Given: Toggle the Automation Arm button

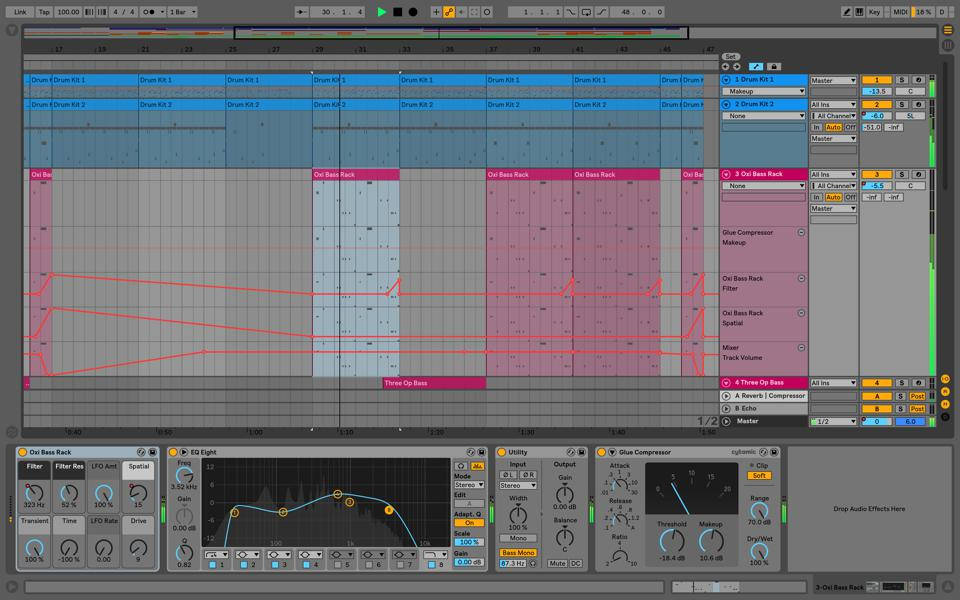Looking at the screenshot, I should (x=449, y=12).
